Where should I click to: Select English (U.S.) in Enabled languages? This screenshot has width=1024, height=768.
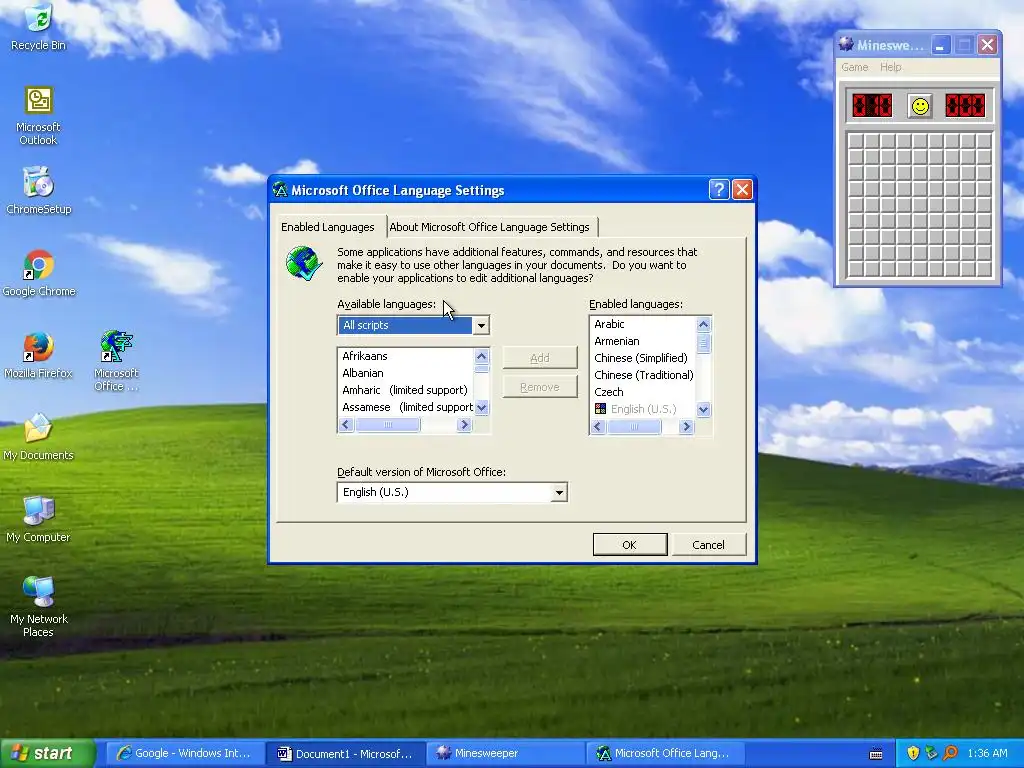pyautogui.click(x=643, y=409)
